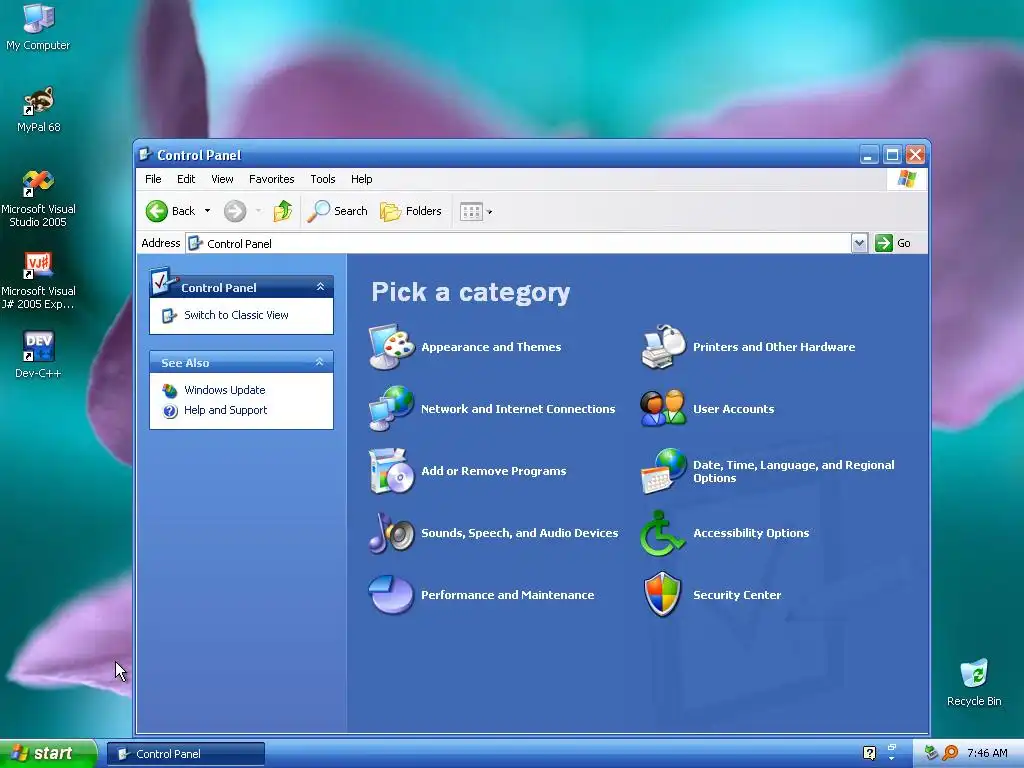Click Add or Remove Programs link text
The height and width of the screenshot is (768, 1024).
[x=494, y=471]
